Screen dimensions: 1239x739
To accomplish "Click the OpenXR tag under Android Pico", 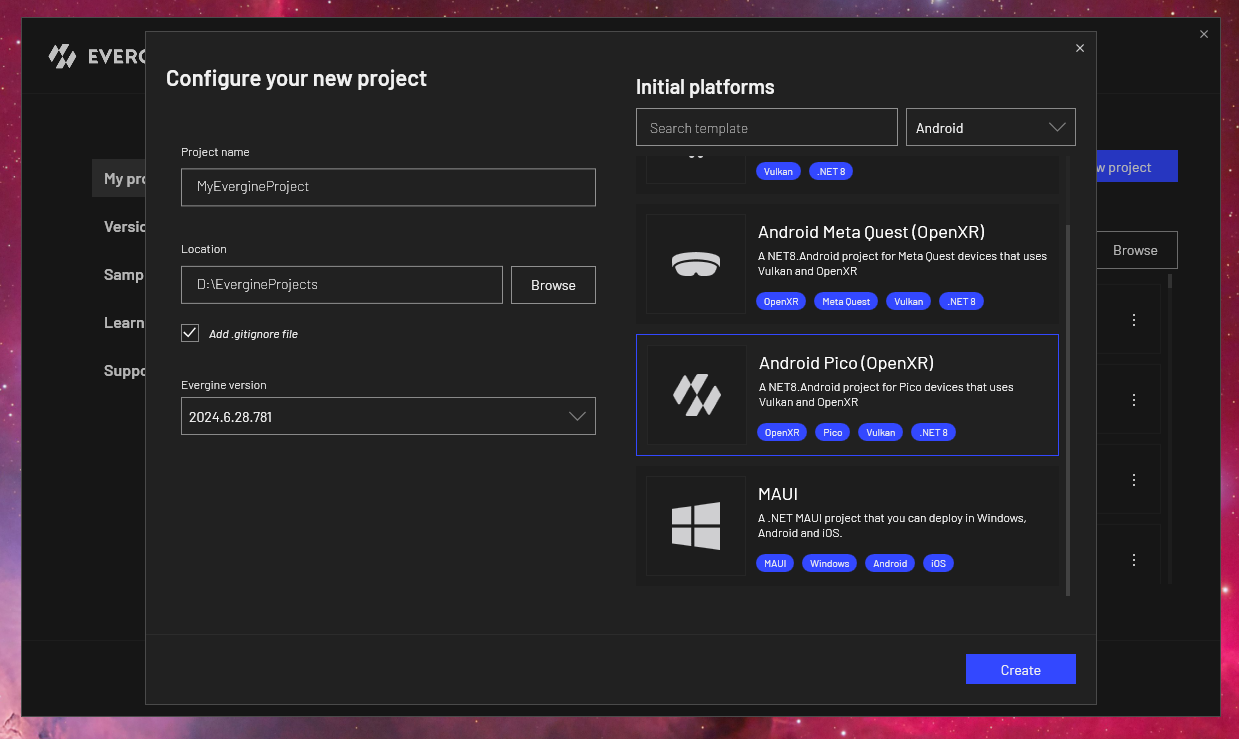I will [x=781, y=433].
